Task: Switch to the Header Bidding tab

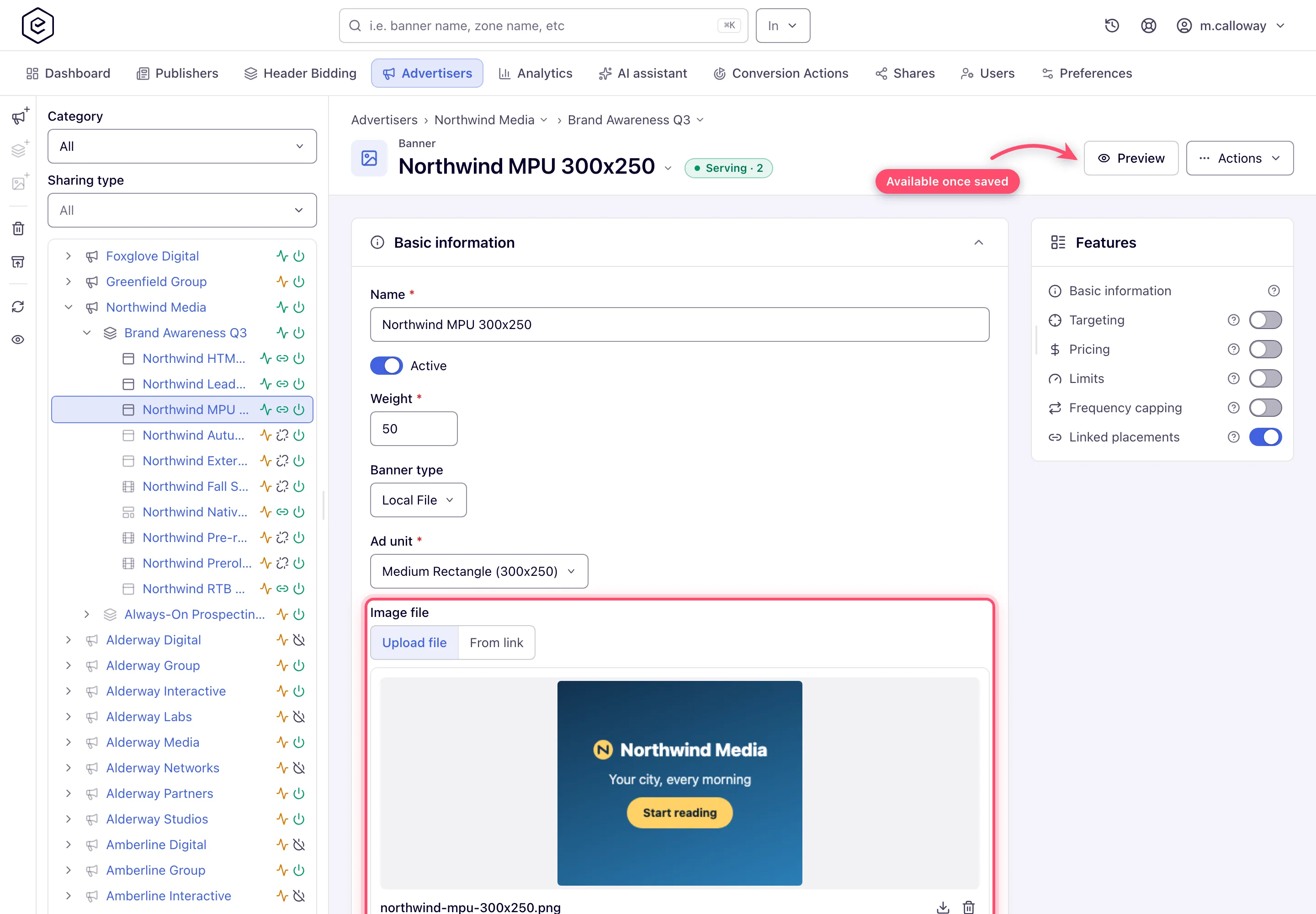Action: [x=300, y=73]
